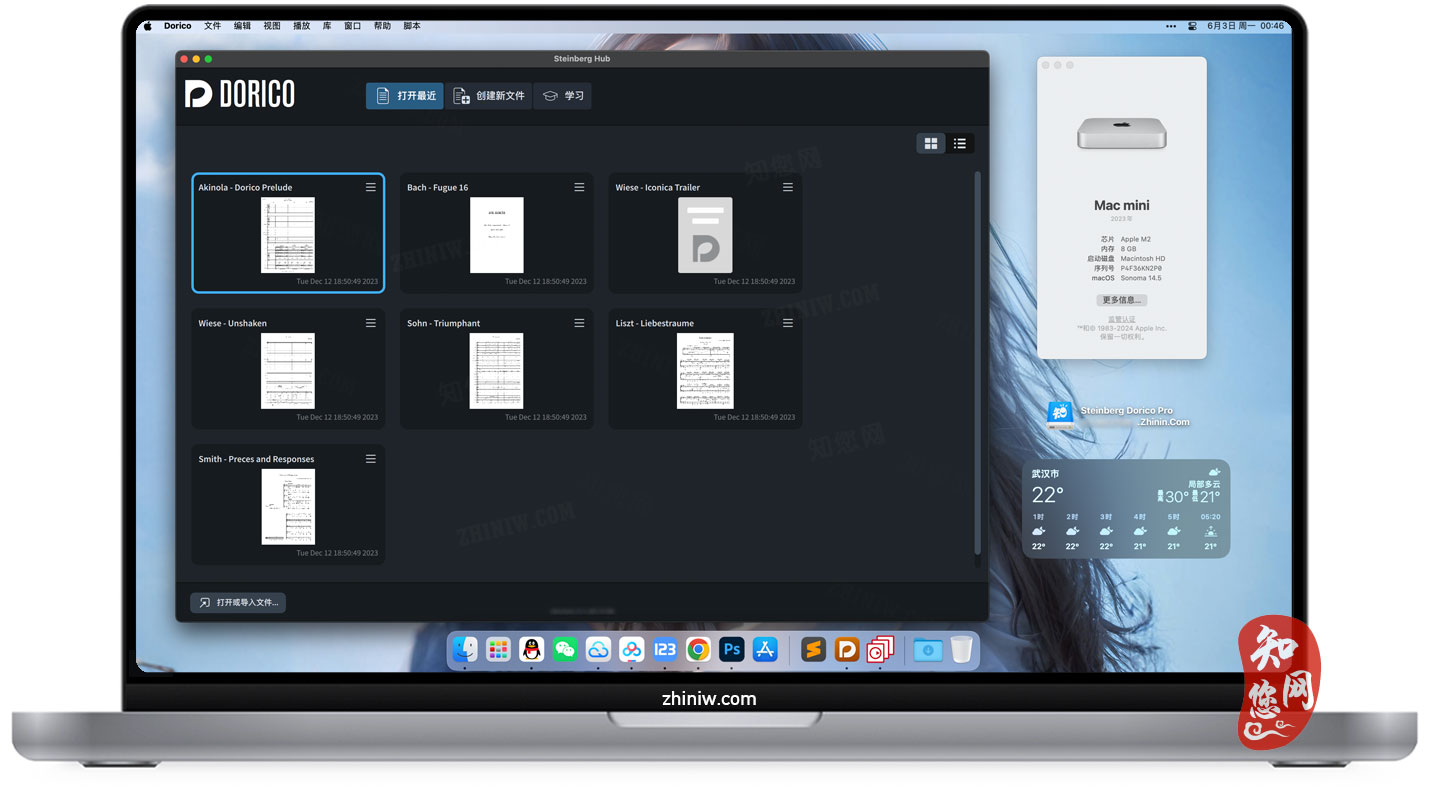Open Control Center in menu bar
Viewport: 1429px width, 797px height.
[1193, 26]
